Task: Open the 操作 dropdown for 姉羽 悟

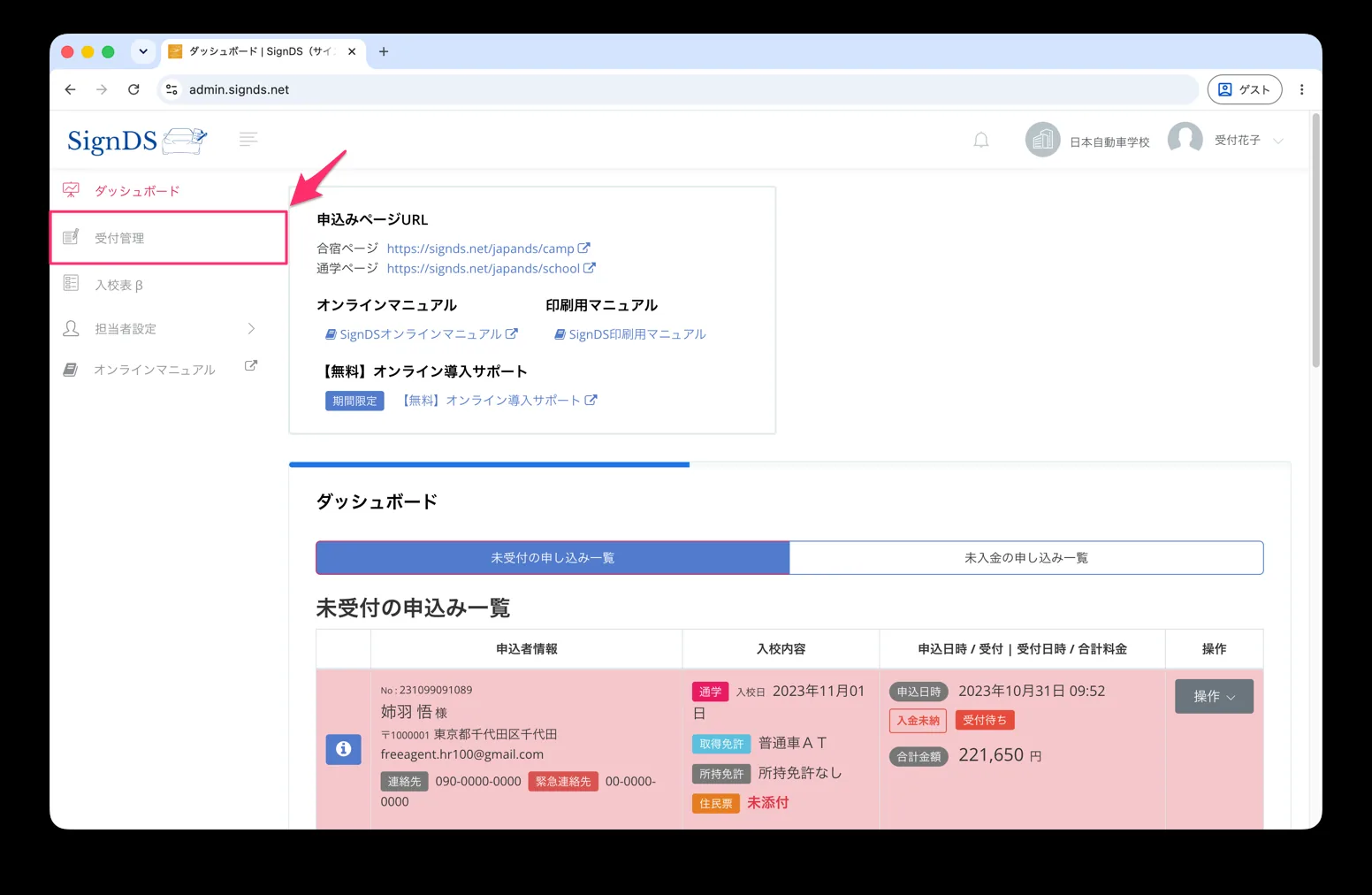Action: (1214, 696)
